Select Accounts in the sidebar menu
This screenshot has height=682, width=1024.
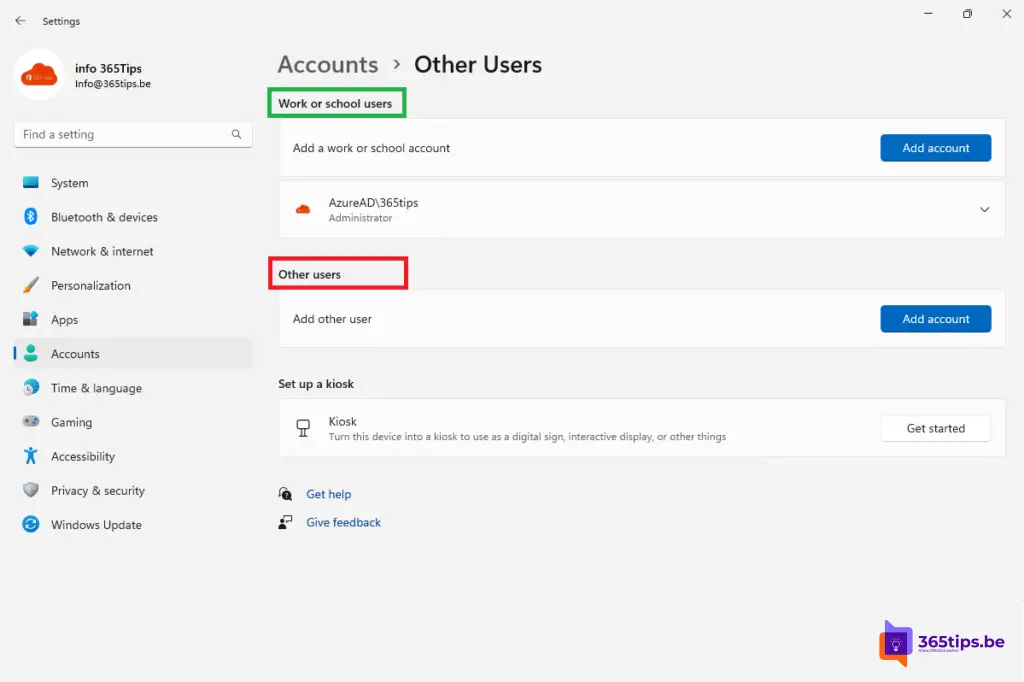coord(75,354)
